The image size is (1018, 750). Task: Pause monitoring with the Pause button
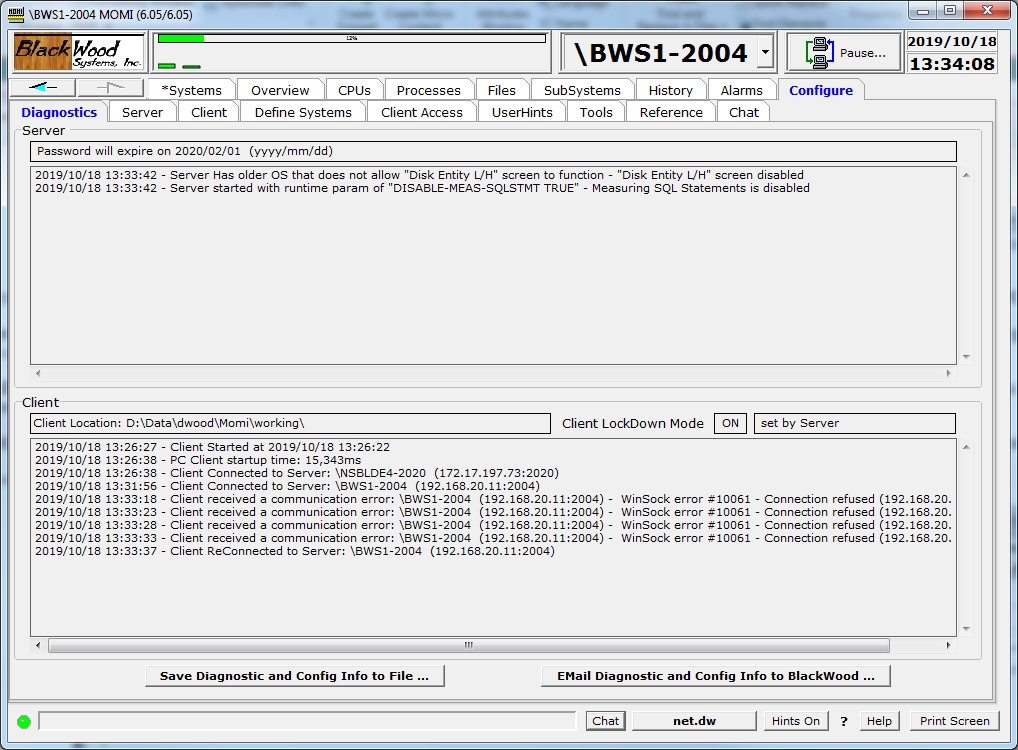pyautogui.click(x=844, y=53)
